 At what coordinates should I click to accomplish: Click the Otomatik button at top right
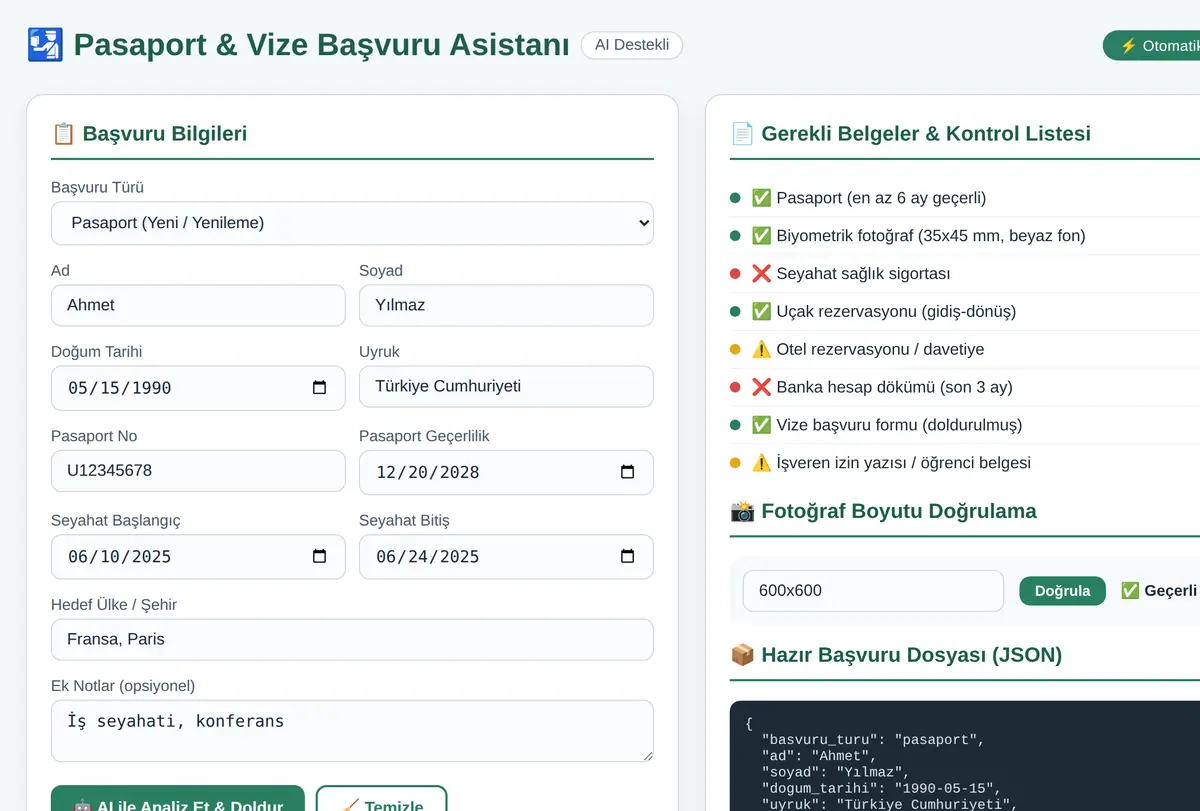click(x=1152, y=45)
